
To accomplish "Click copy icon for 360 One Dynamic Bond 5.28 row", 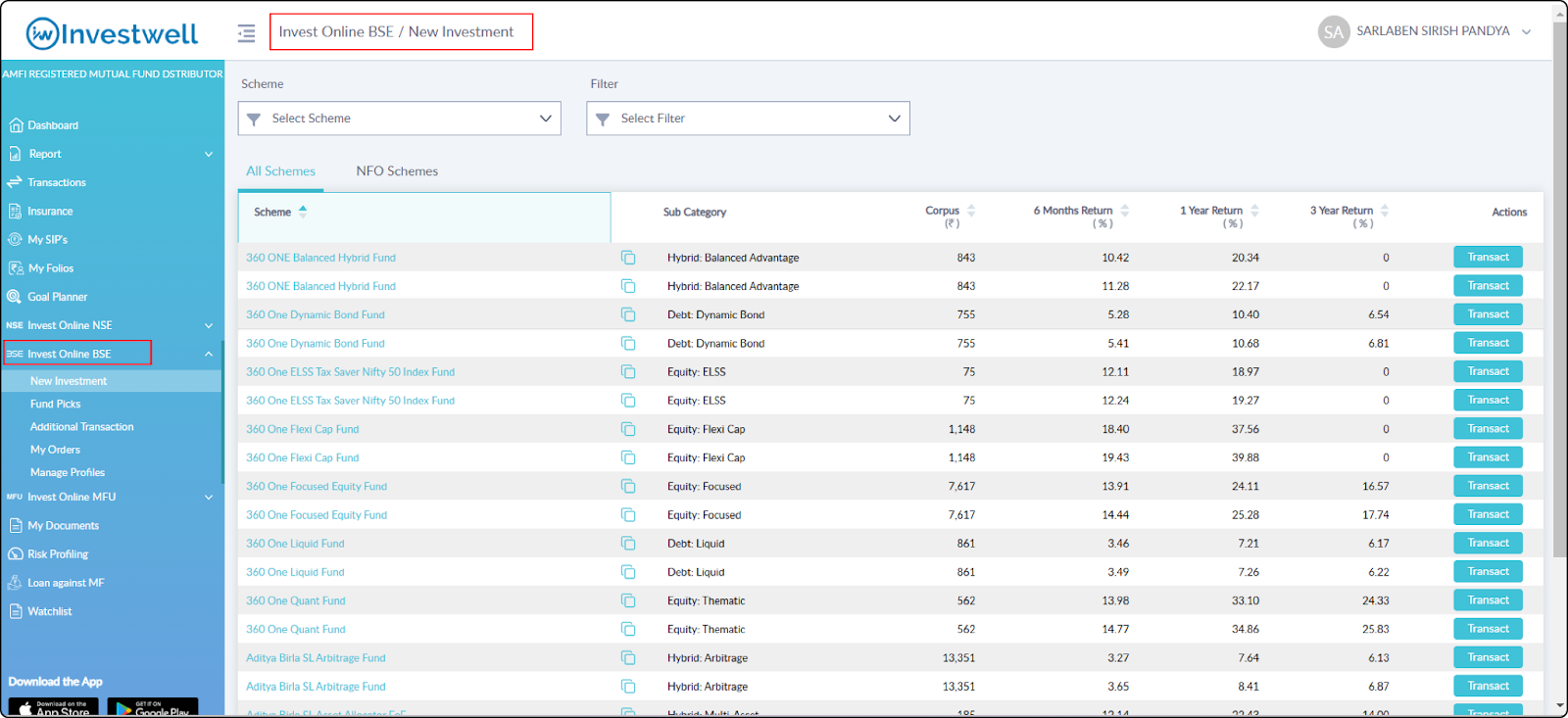I will click(x=628, y=314).
